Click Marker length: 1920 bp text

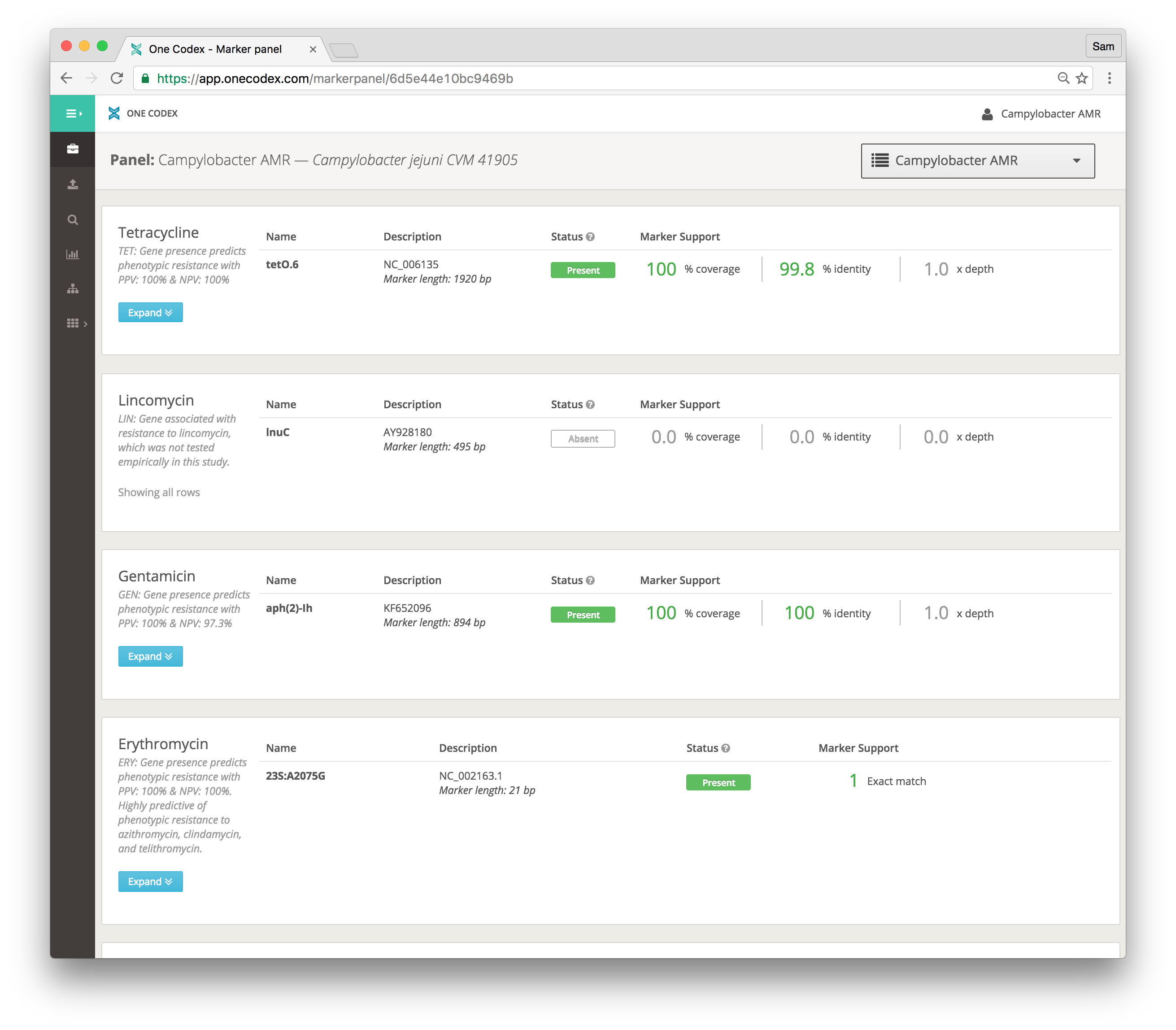click(x=437, y=279)
